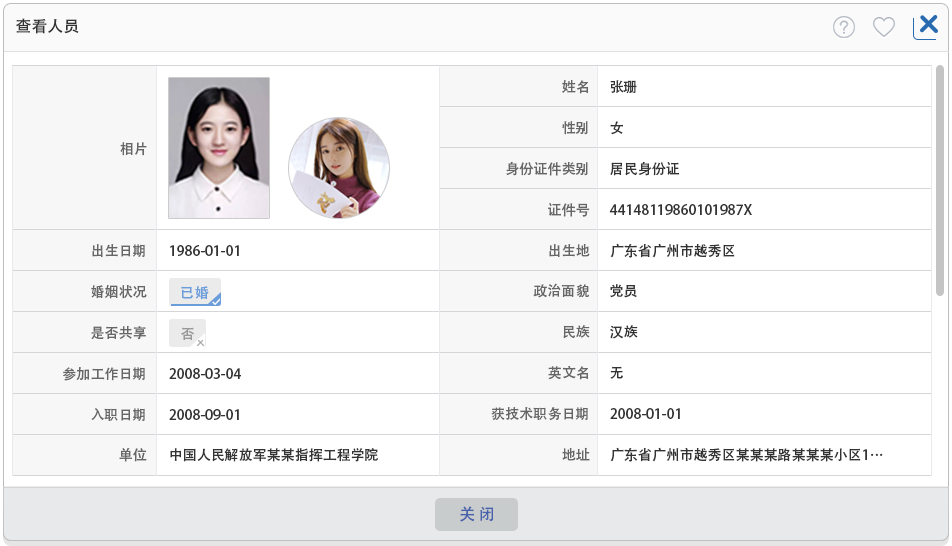This screenshot has width=952, height=546.
Task: Click the 政治面貌 value 党员
Action: pos(623,292)
